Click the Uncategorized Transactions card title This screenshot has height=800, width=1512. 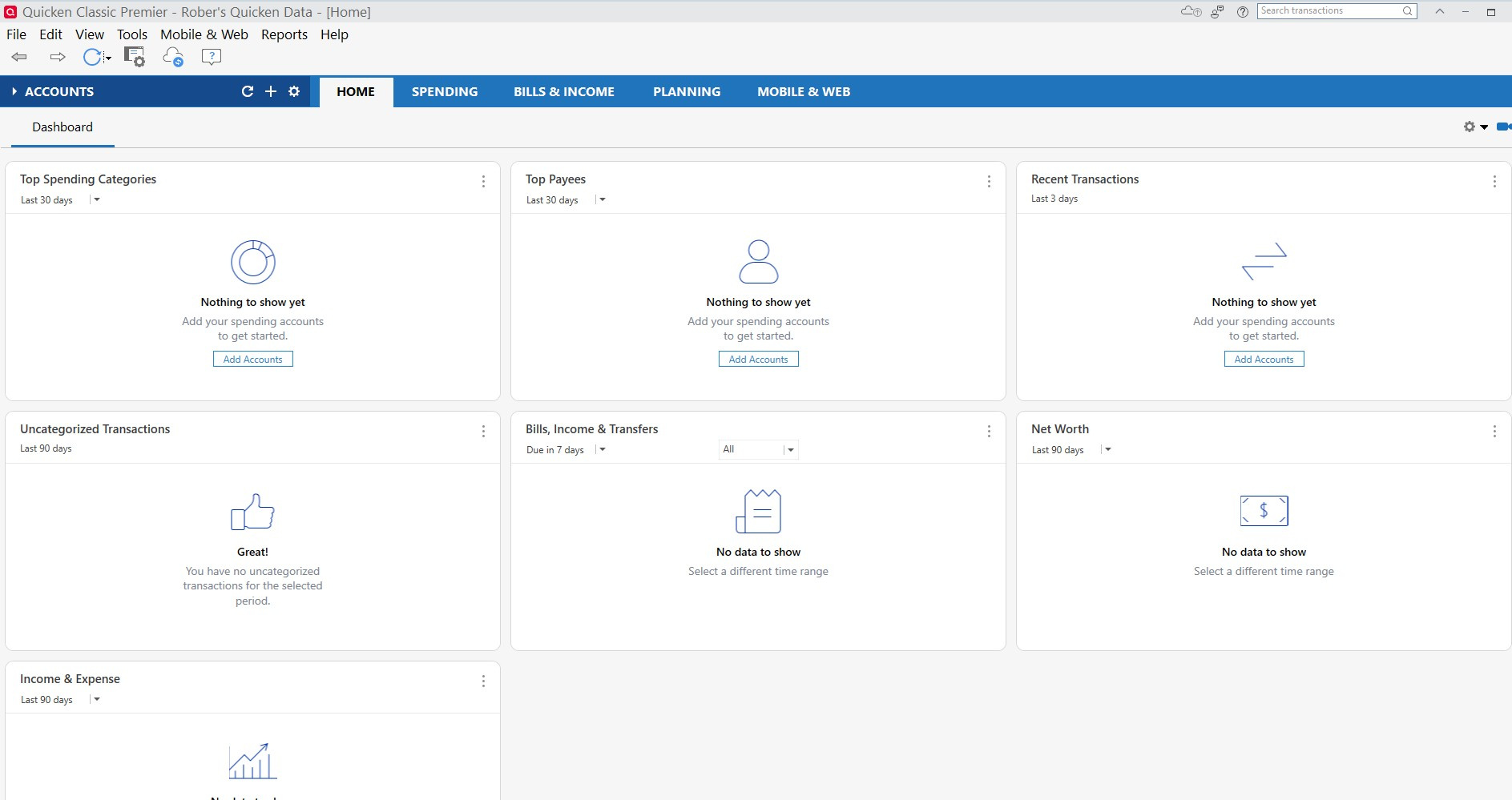coord(95,429)
